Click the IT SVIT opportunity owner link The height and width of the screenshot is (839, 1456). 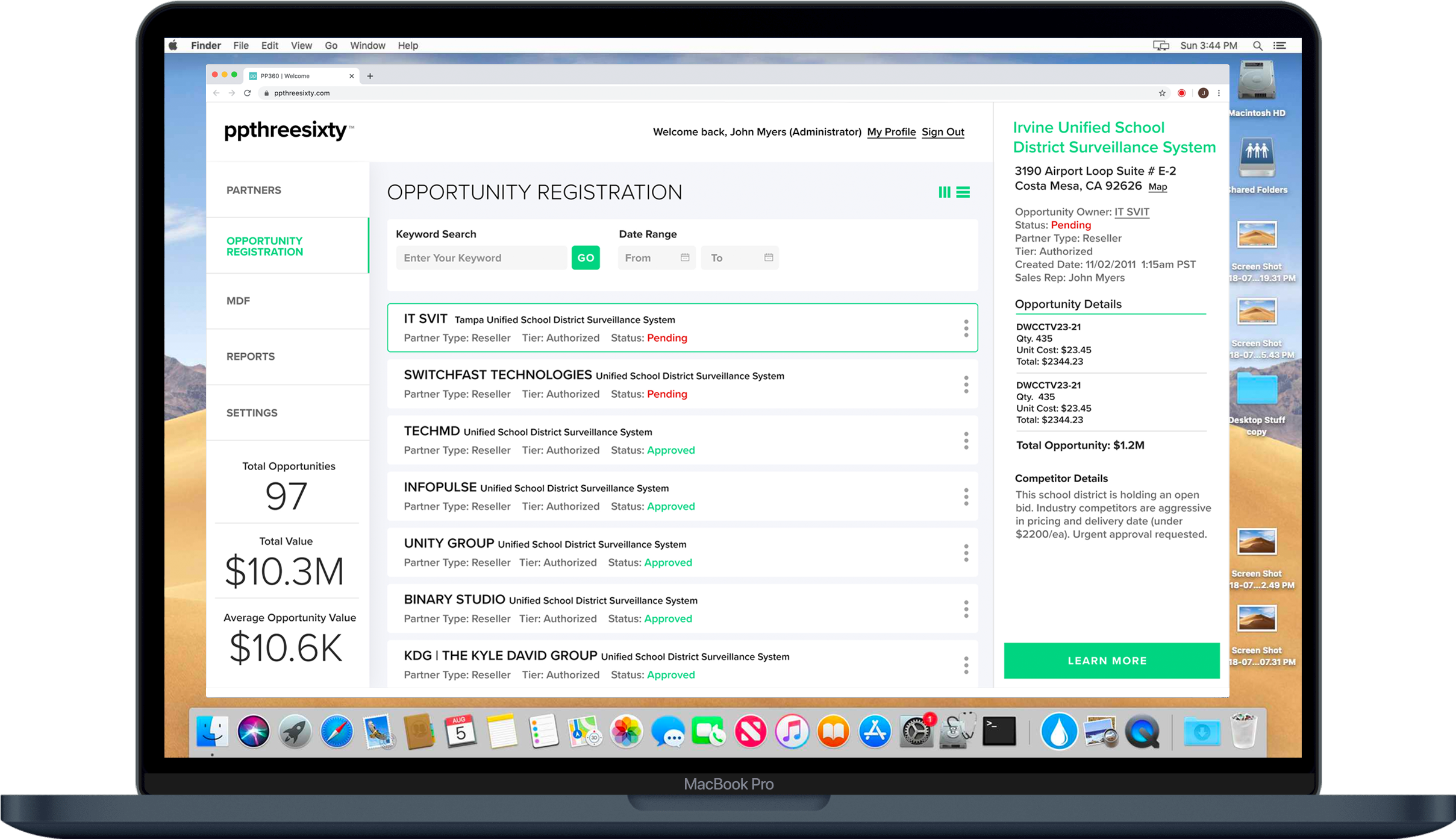[1131, 212]
